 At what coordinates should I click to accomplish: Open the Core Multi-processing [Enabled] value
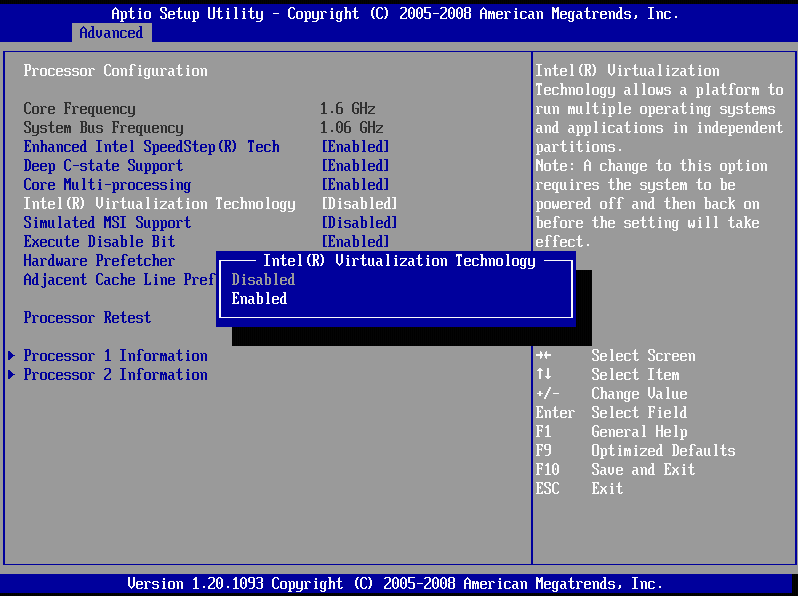click(x=355, y=185)
